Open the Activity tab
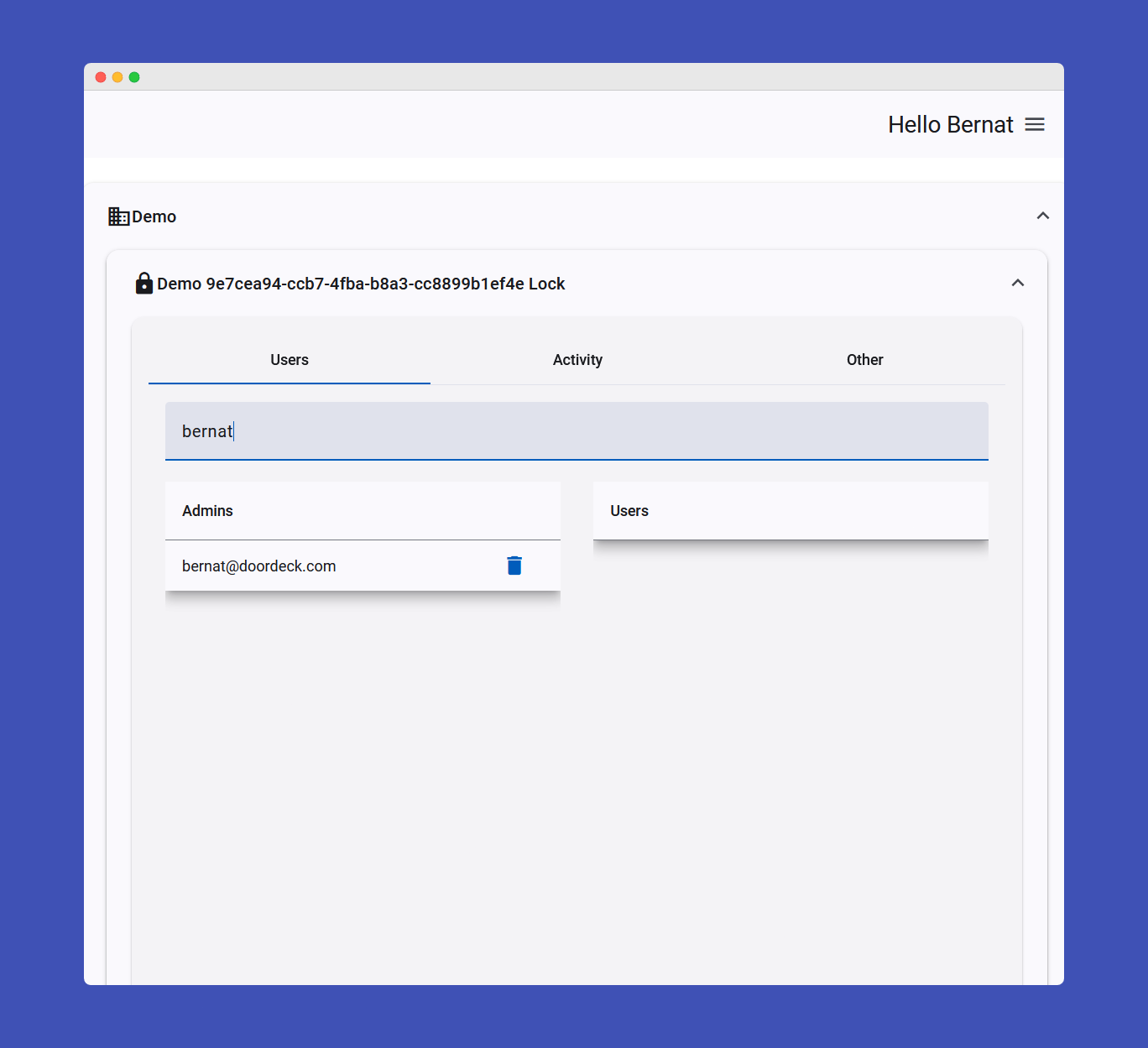 click(x=577, y=360)
